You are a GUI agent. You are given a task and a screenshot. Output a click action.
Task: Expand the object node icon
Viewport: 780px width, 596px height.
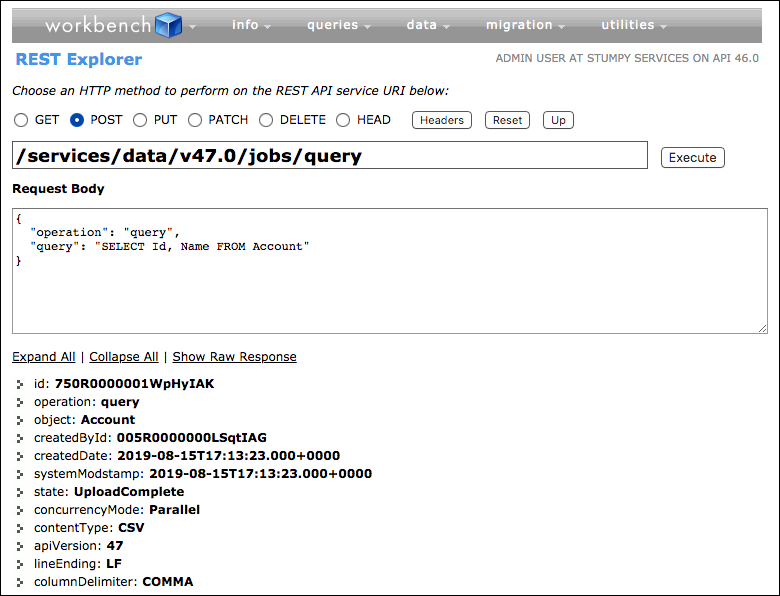20,420
